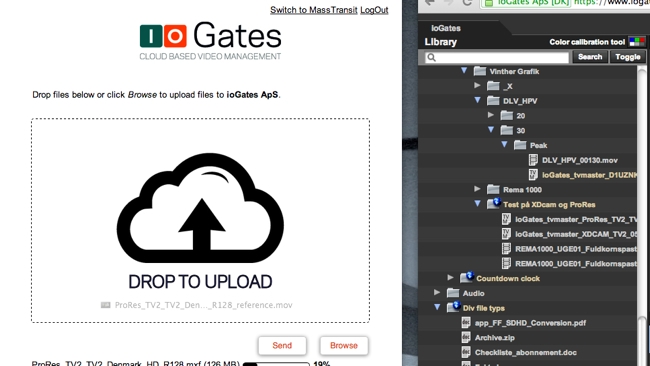Viewport: 650px width, 366px height.
Task: Click the browser address bar URL
Action: pos(611,2)
